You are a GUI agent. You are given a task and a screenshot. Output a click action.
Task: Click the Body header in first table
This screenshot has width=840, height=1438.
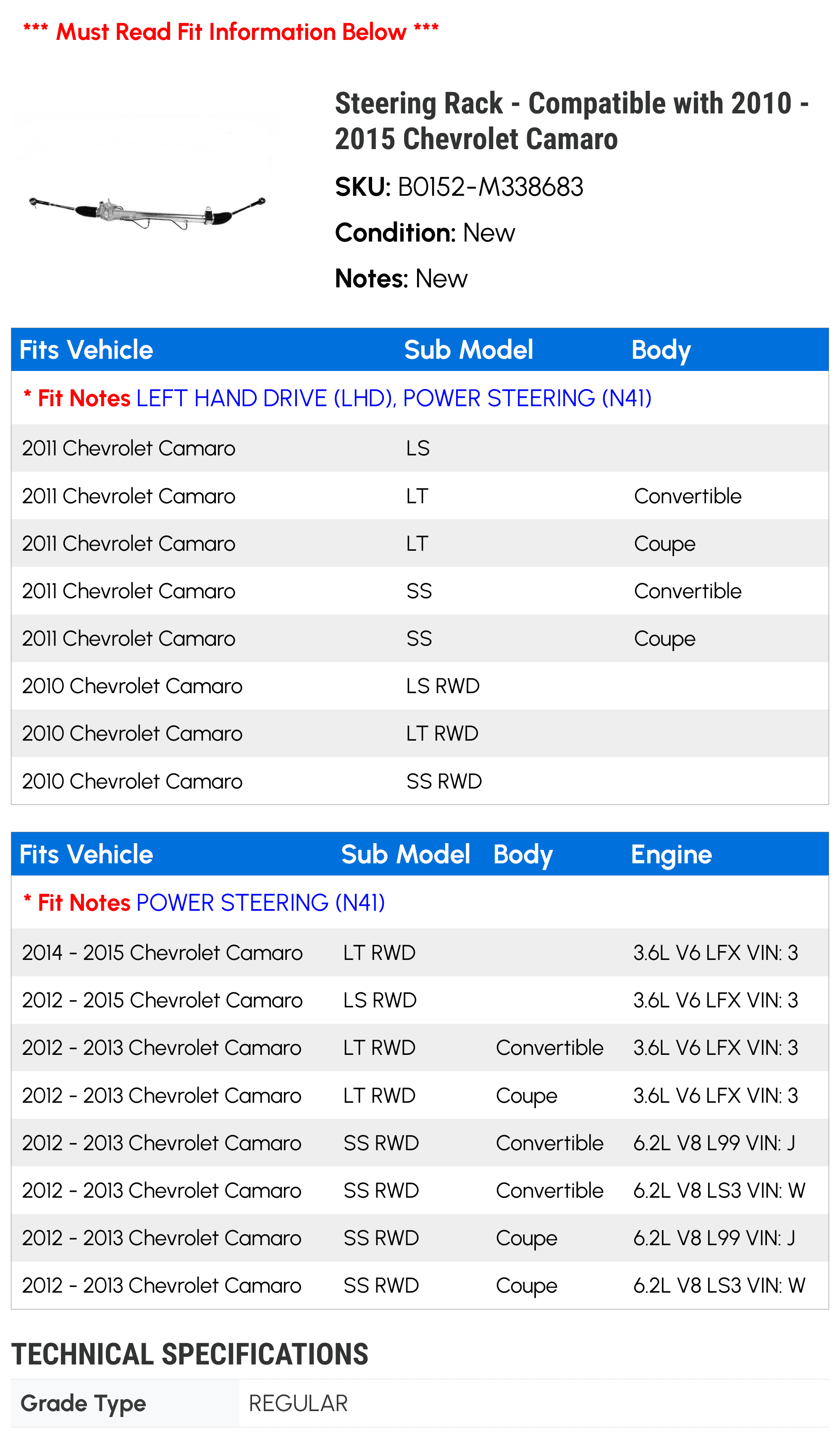point(661,350)
